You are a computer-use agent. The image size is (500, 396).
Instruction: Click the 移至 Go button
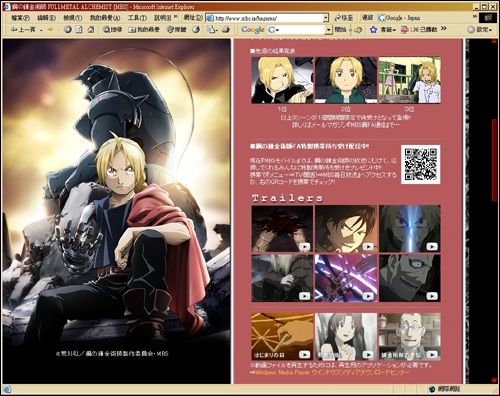(x=343, y=18)
